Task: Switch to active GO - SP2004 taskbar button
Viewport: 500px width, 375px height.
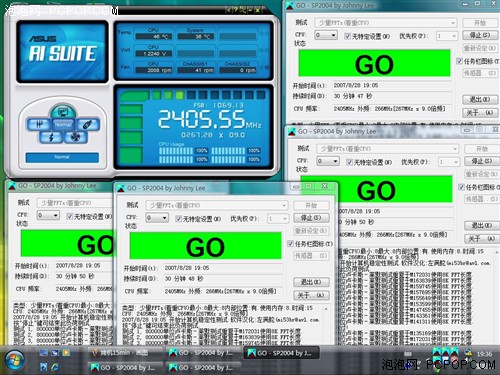Action: click(281, 353)
